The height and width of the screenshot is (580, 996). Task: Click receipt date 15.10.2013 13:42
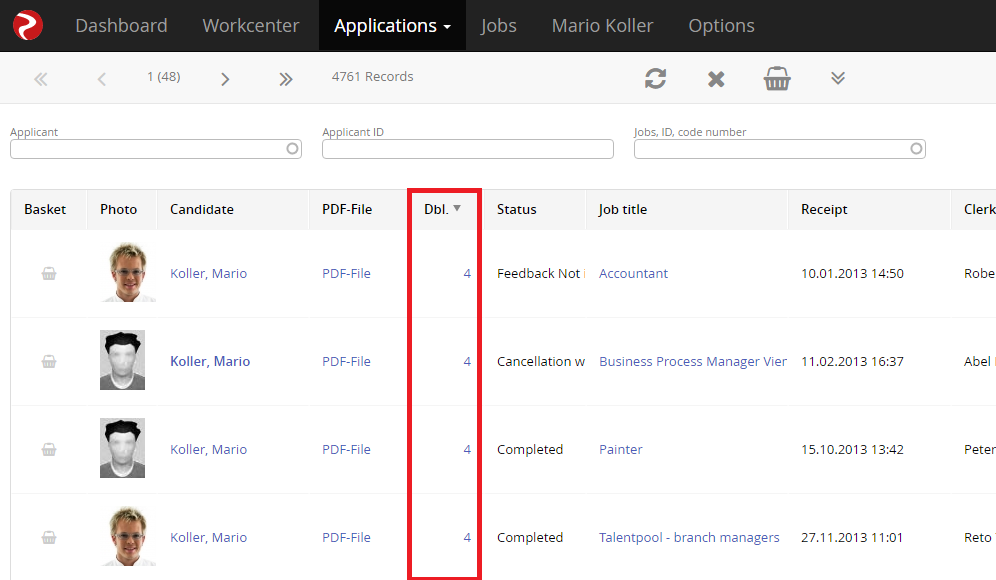tap(852, 449)
